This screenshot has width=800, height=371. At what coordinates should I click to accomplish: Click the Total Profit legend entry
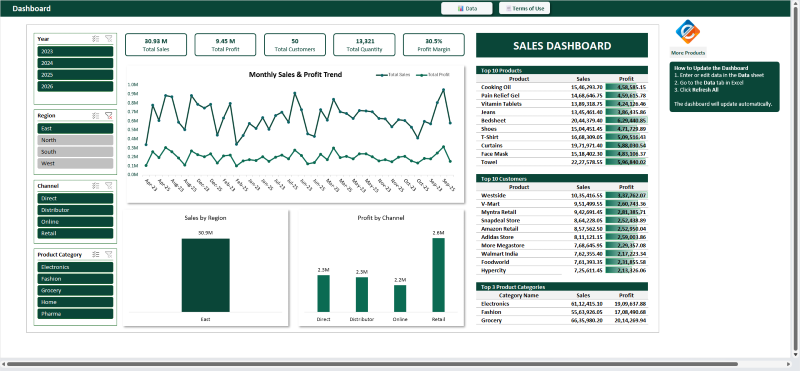point(433,75)
